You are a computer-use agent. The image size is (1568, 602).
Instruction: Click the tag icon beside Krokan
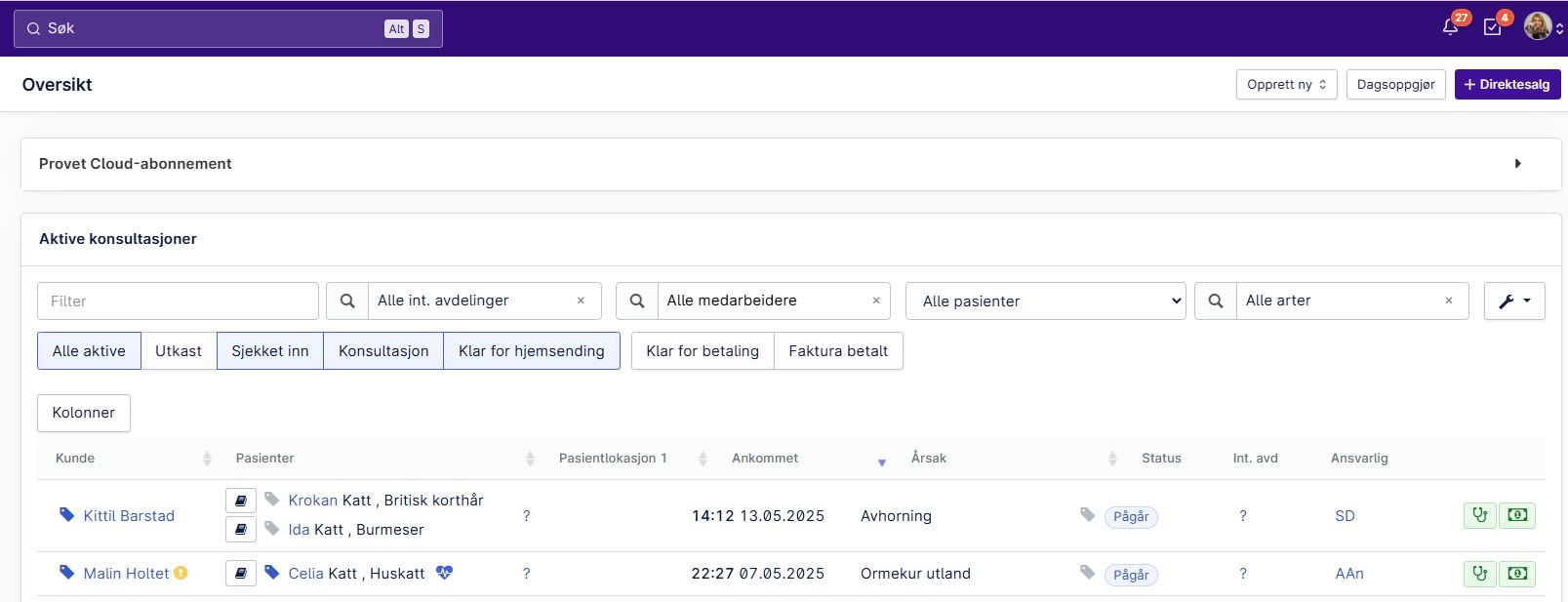point(272,500)
